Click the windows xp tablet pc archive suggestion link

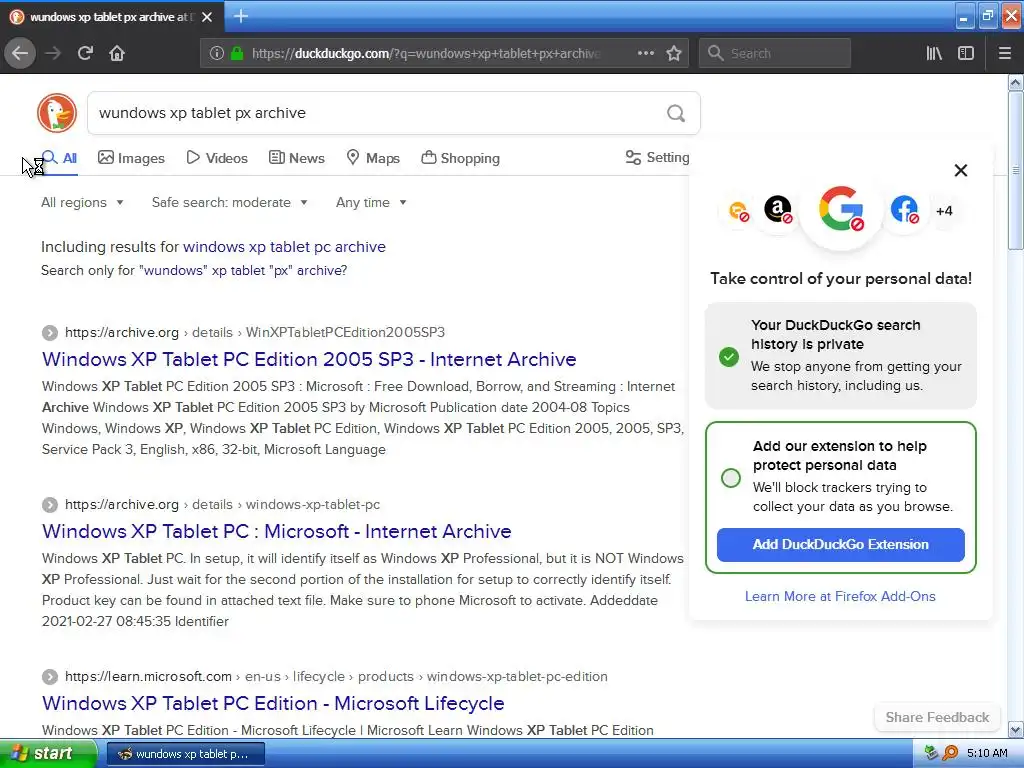point(284,247)
